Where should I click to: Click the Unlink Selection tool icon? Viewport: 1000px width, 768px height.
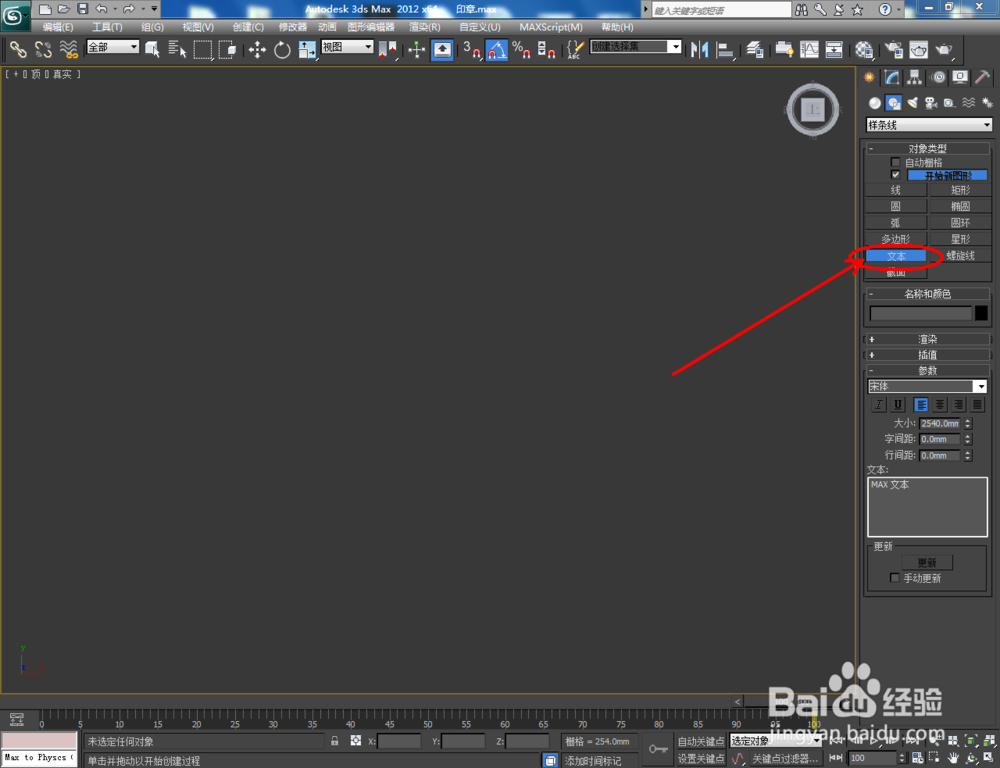(43, 49)
